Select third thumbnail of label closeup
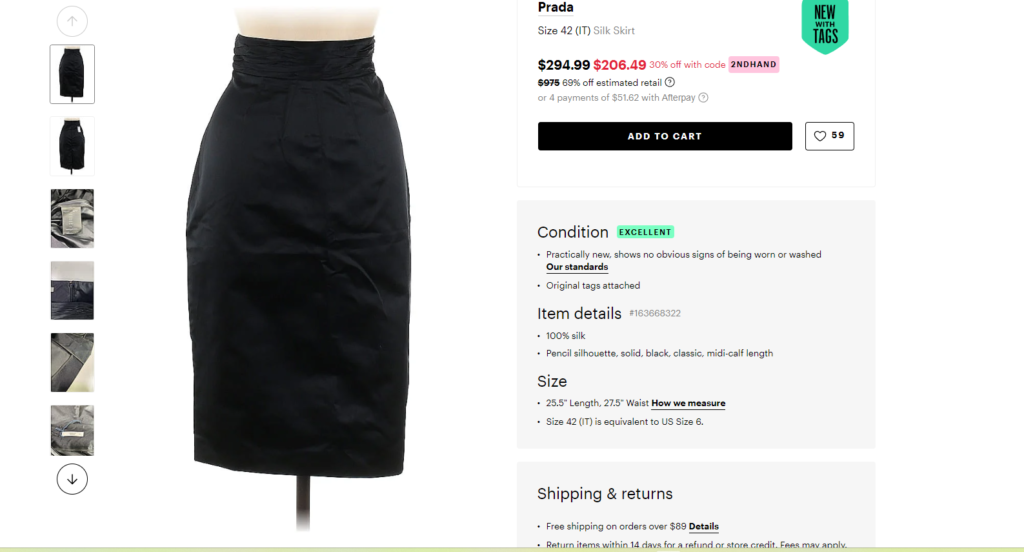The width and height of the screenshot is (1024, 552). coord(72,218)
